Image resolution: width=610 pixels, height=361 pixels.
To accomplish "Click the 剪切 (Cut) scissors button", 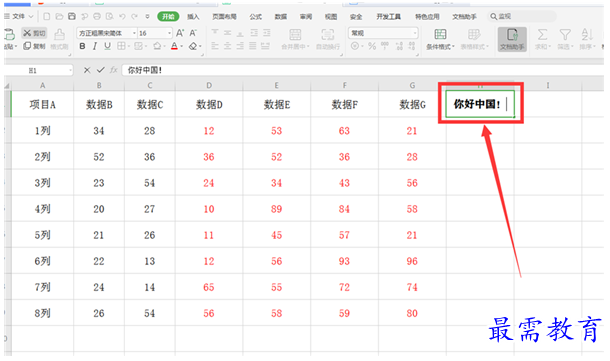I will point(34,33).
